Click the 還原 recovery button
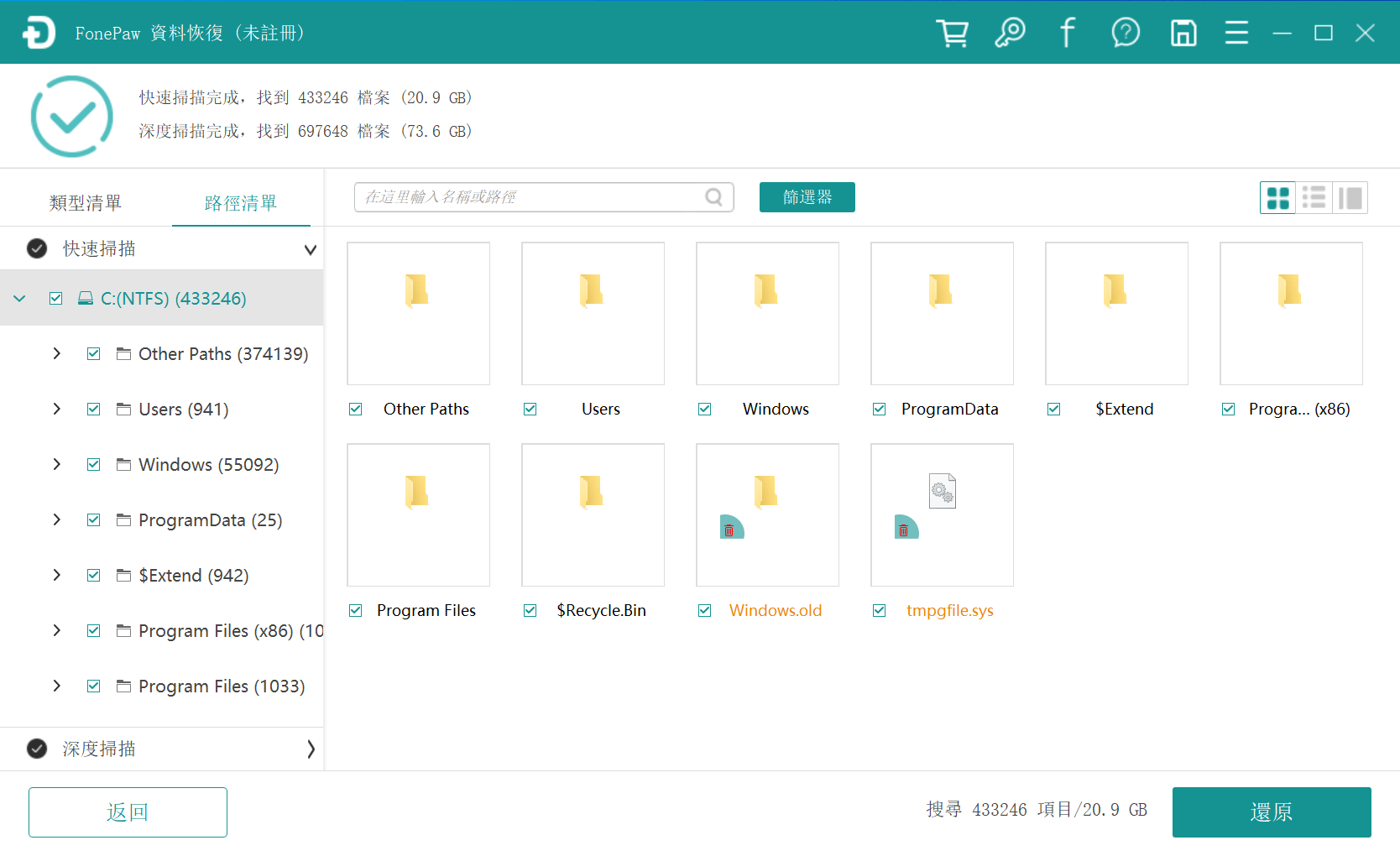Image resolution: width=1400 pixels, height=856 pixels. (1271, 812)
